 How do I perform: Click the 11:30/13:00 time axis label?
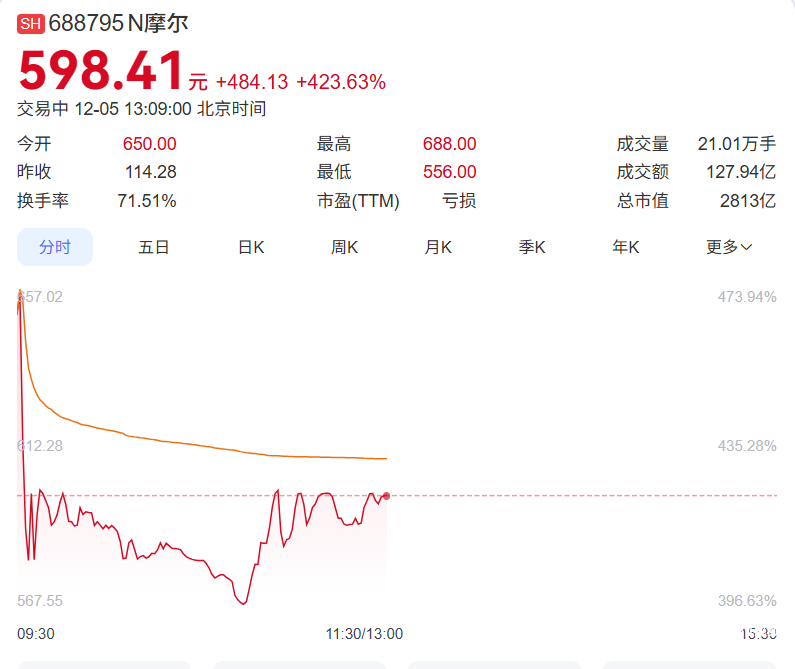pos(364,633)
